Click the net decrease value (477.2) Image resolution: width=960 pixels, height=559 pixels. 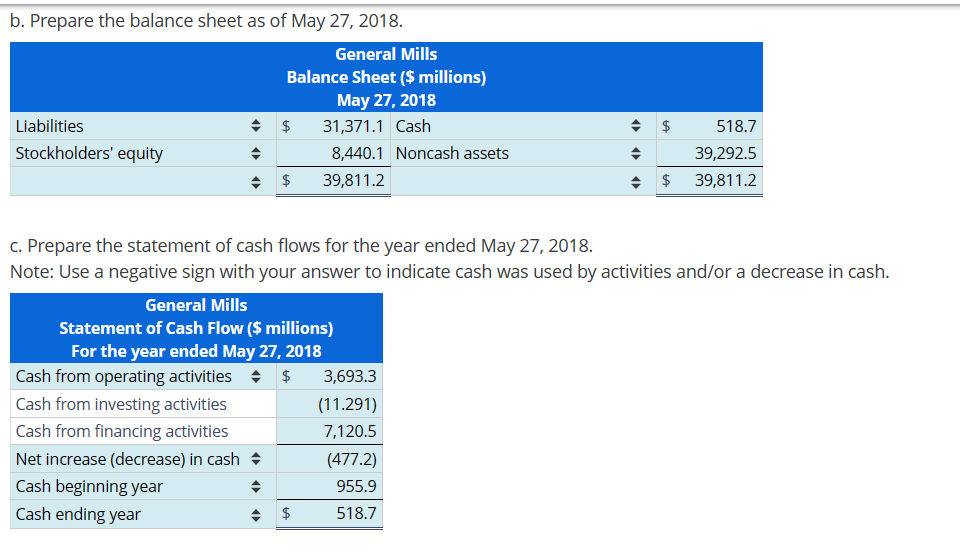point(329,459)
